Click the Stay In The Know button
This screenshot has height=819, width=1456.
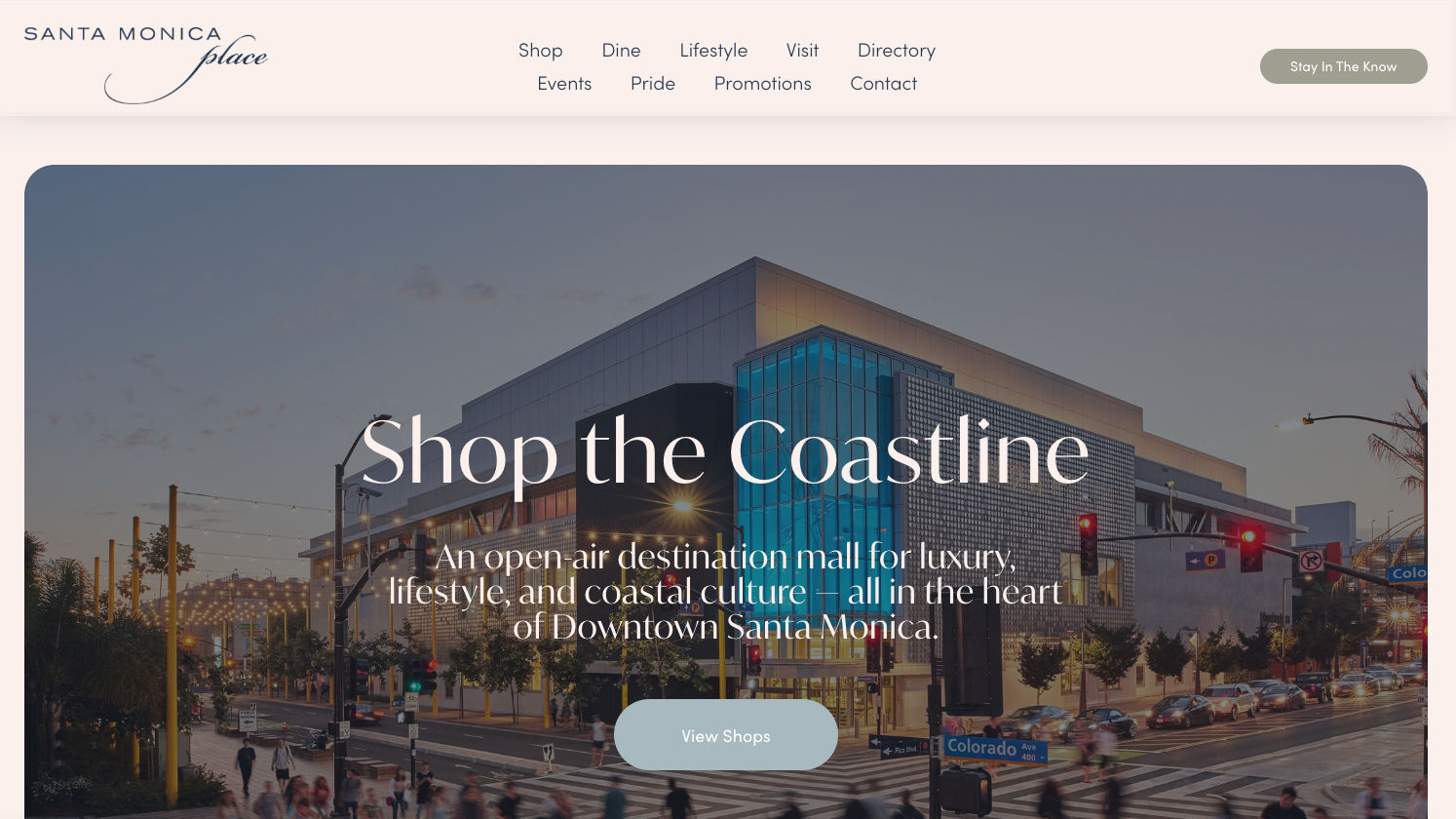coord(1344,66)
